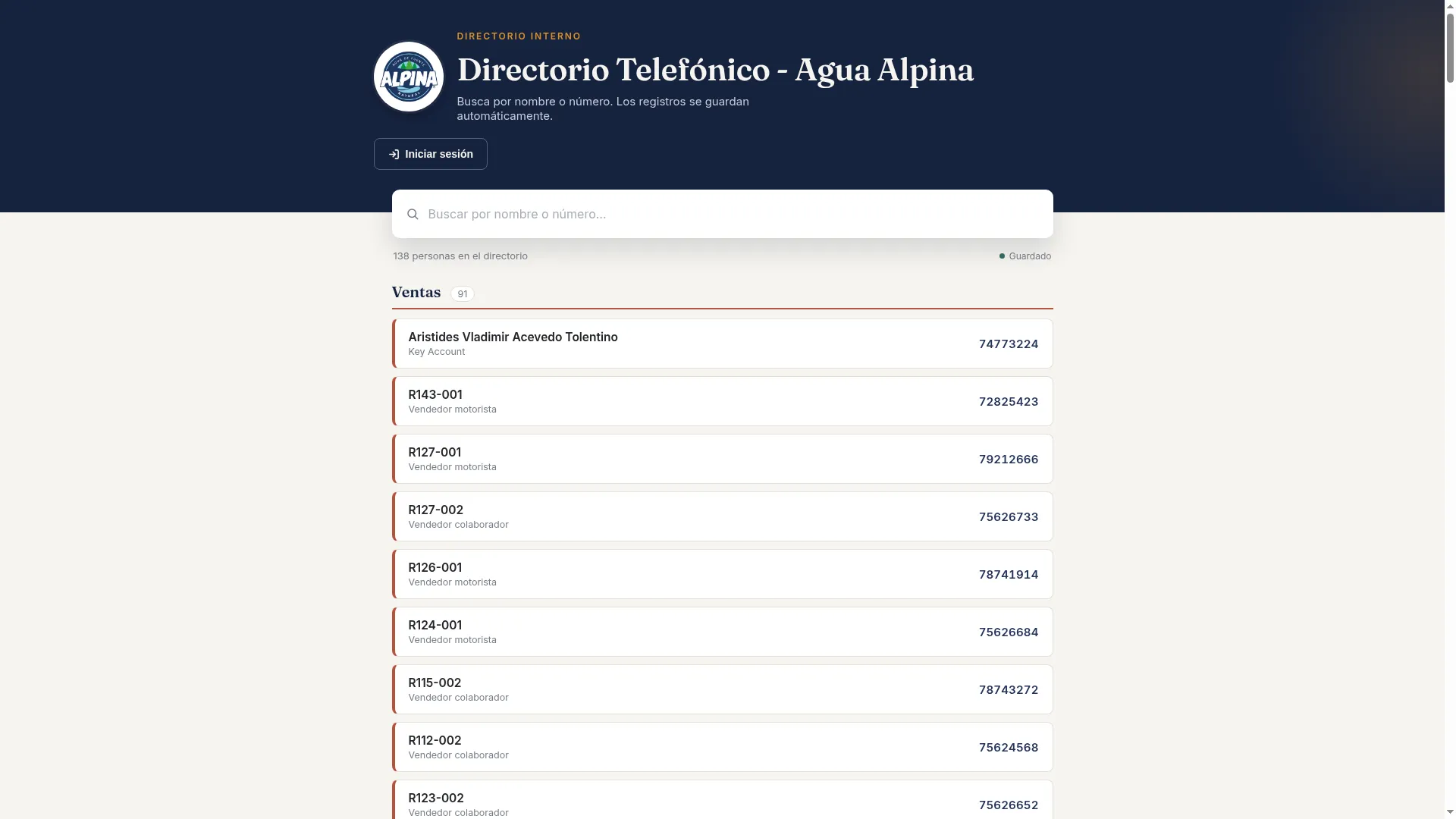This screenshot has height=819, width=1456.
Task: Click the search magnifier icon
Action: pos(413,215)
